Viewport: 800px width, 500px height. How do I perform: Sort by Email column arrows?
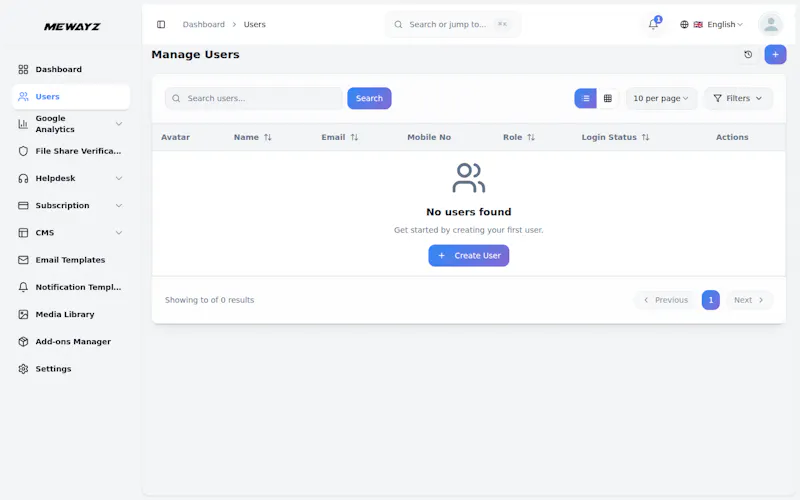(x=354, y=137)
